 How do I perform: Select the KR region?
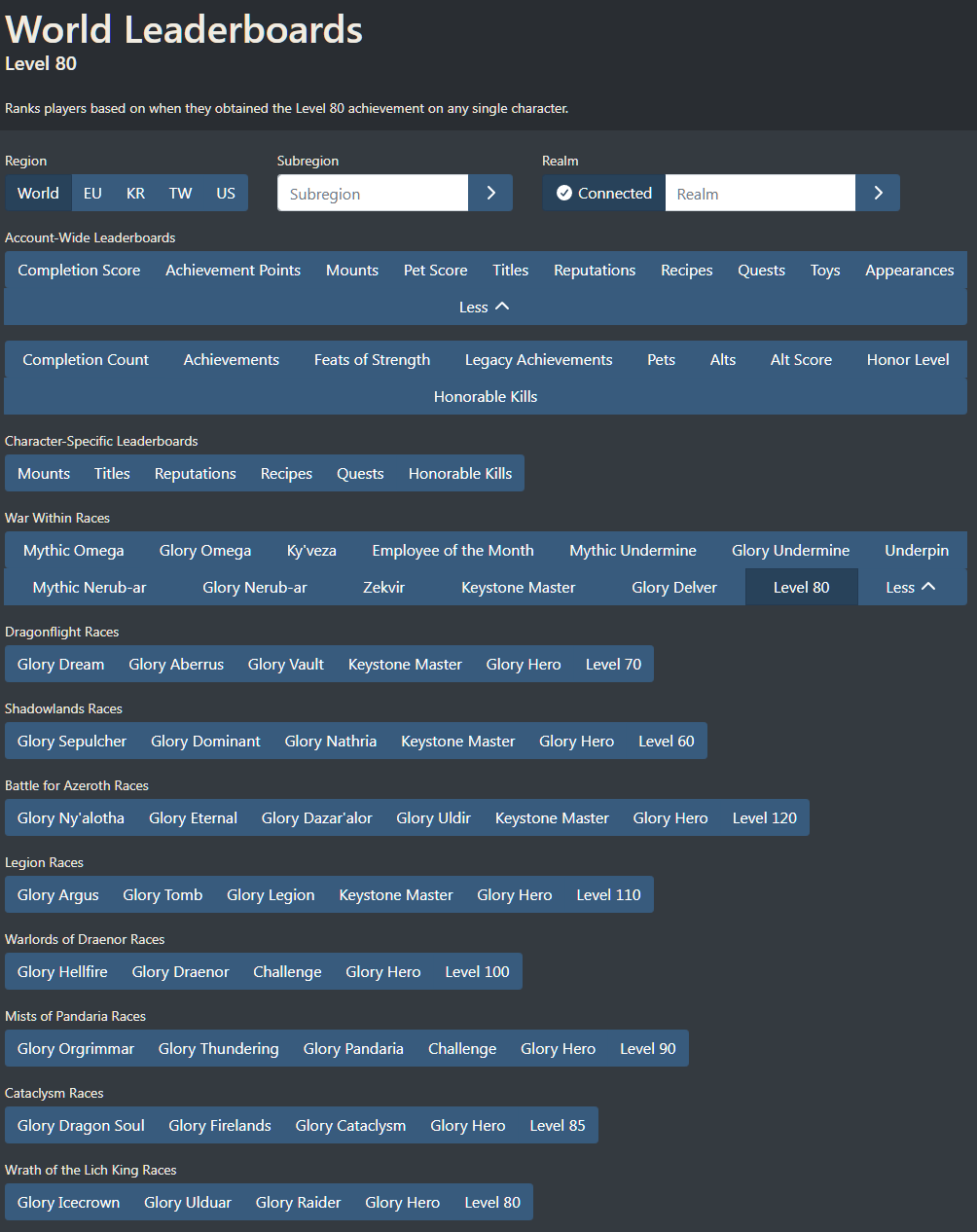point(135,193)
